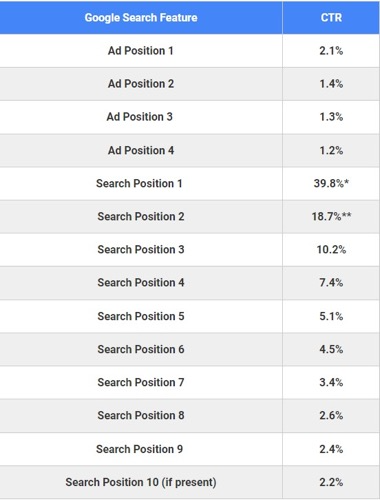The image size is (380, 500).
Task: Click the 18.7%** CTR value
Action: (331, 216)
